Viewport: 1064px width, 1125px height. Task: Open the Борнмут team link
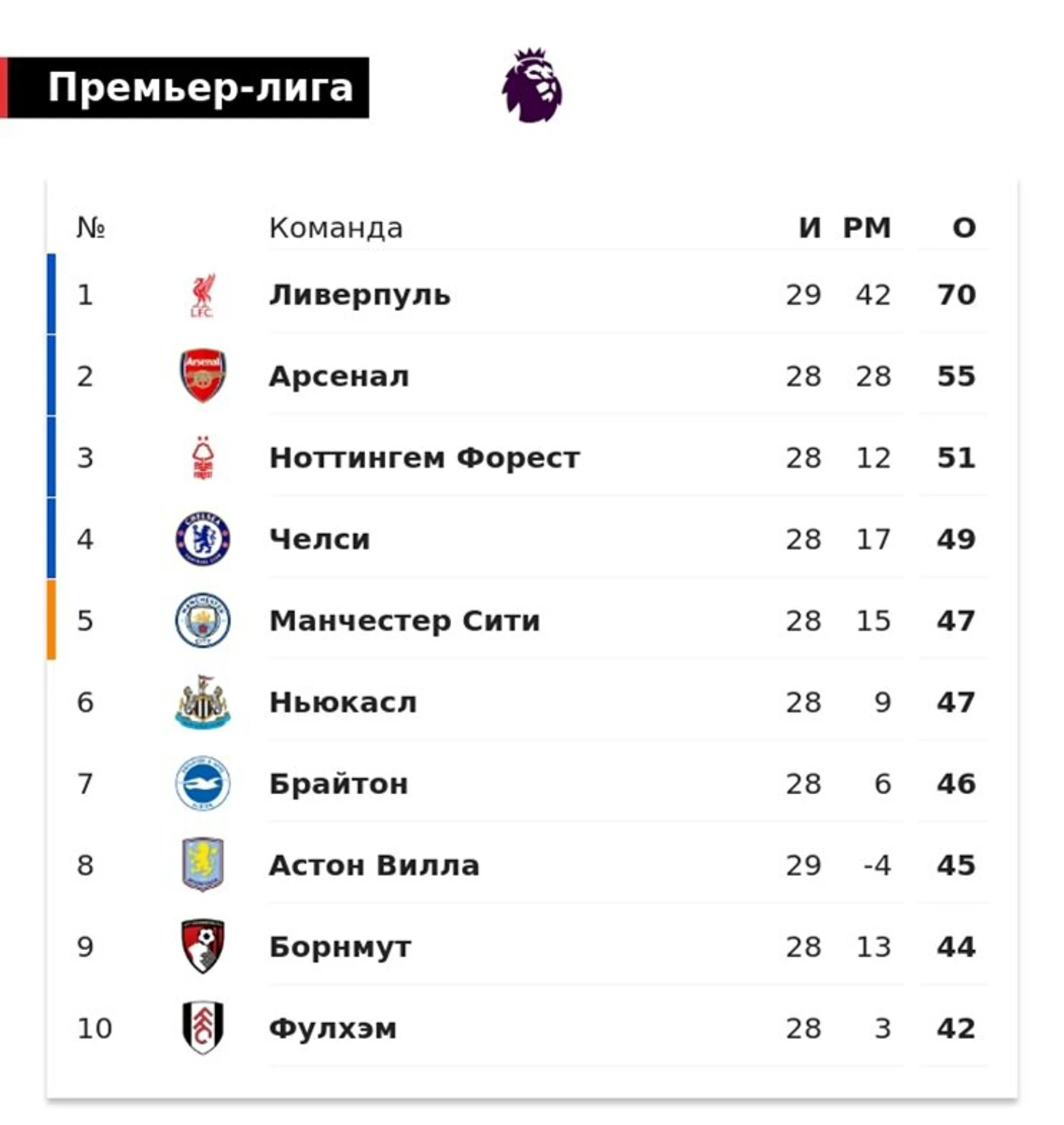(340, 947)
